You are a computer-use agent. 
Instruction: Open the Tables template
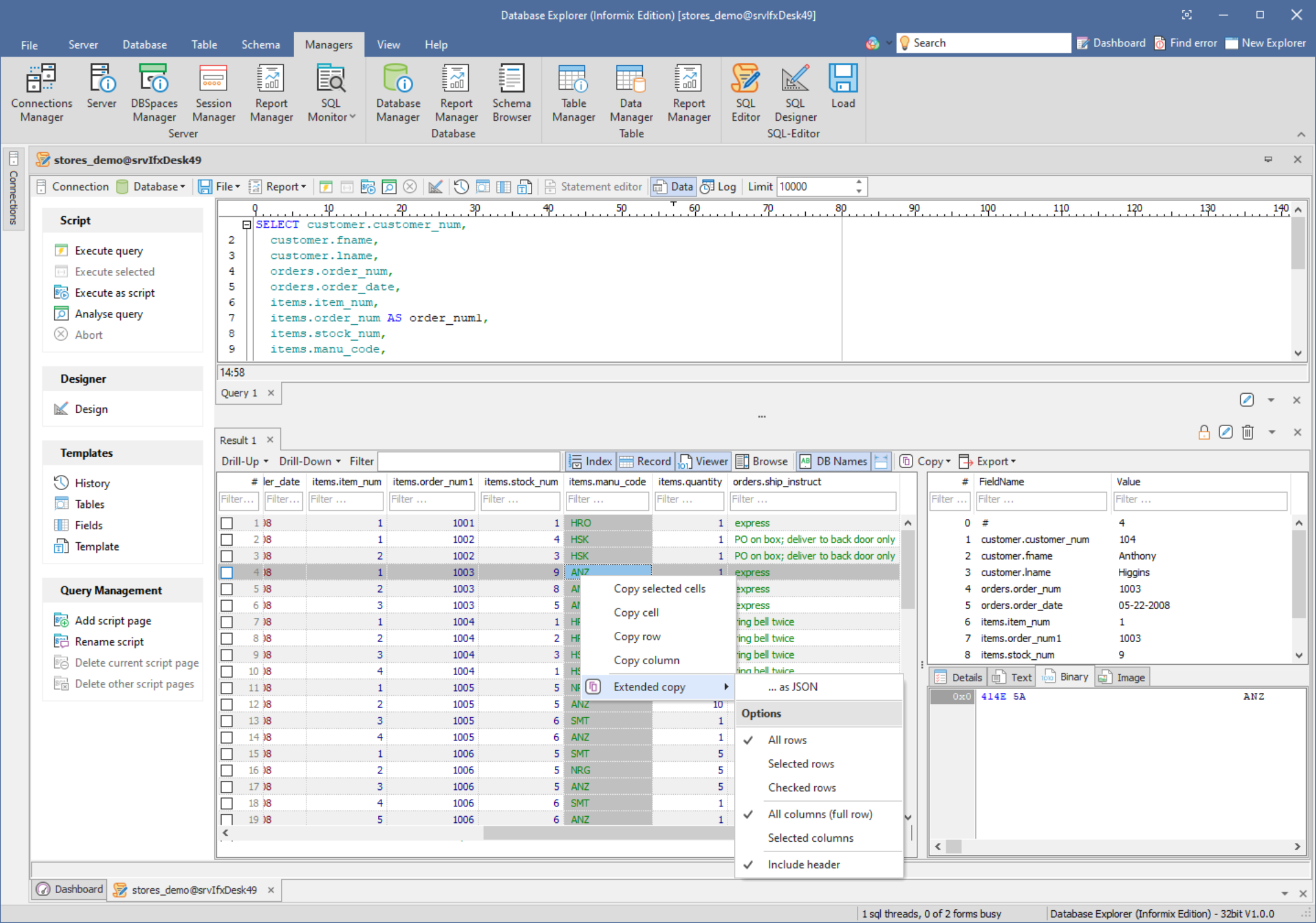tap(80, 504)
